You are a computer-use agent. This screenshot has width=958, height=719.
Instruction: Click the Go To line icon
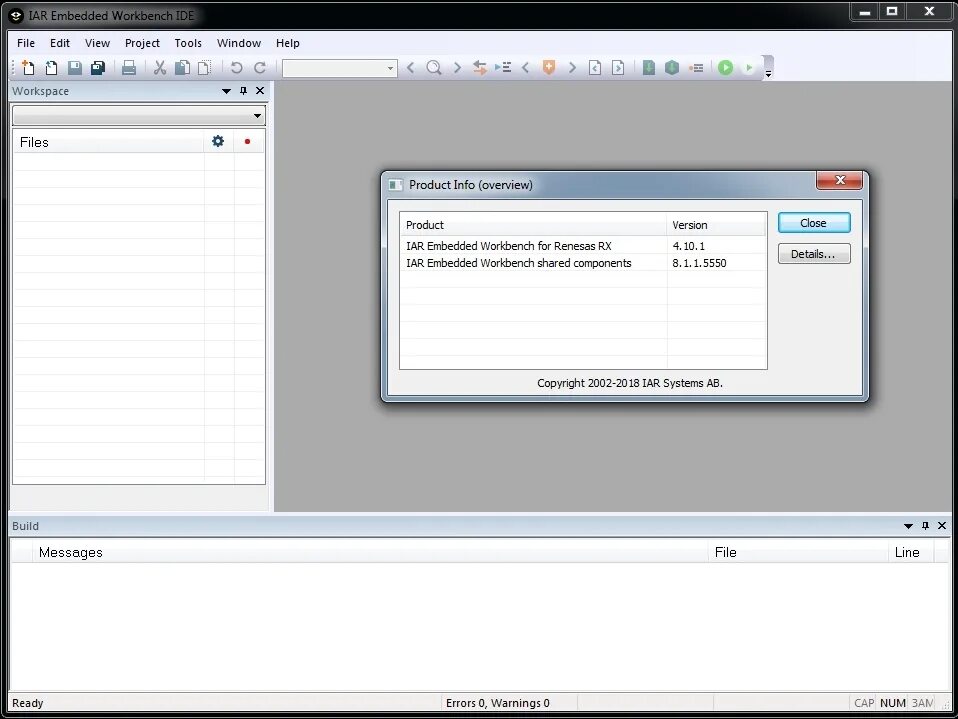[503, 68]
